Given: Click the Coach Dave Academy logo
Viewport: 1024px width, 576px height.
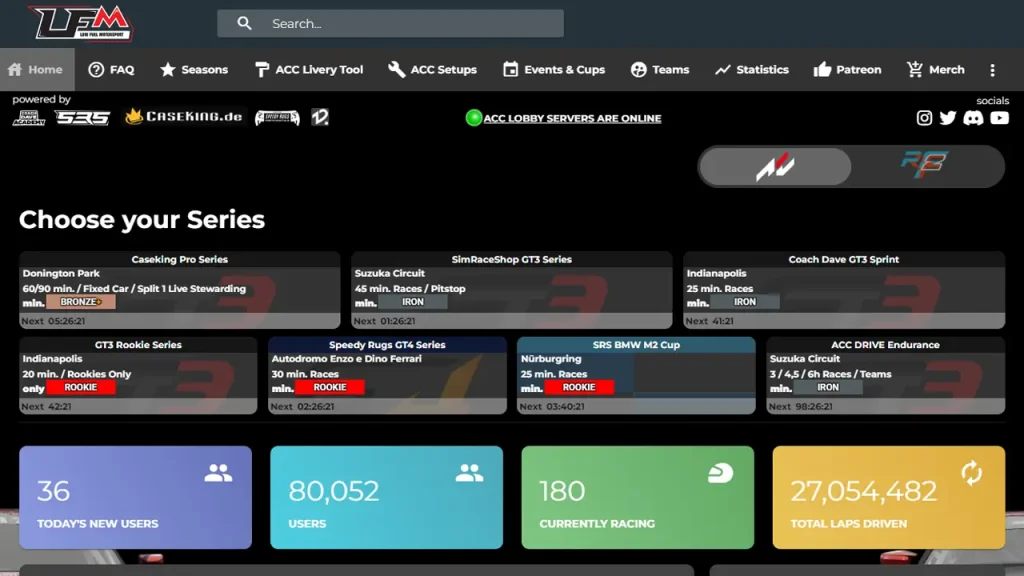Looking at the screenshot, I should (x=29, y=118).
